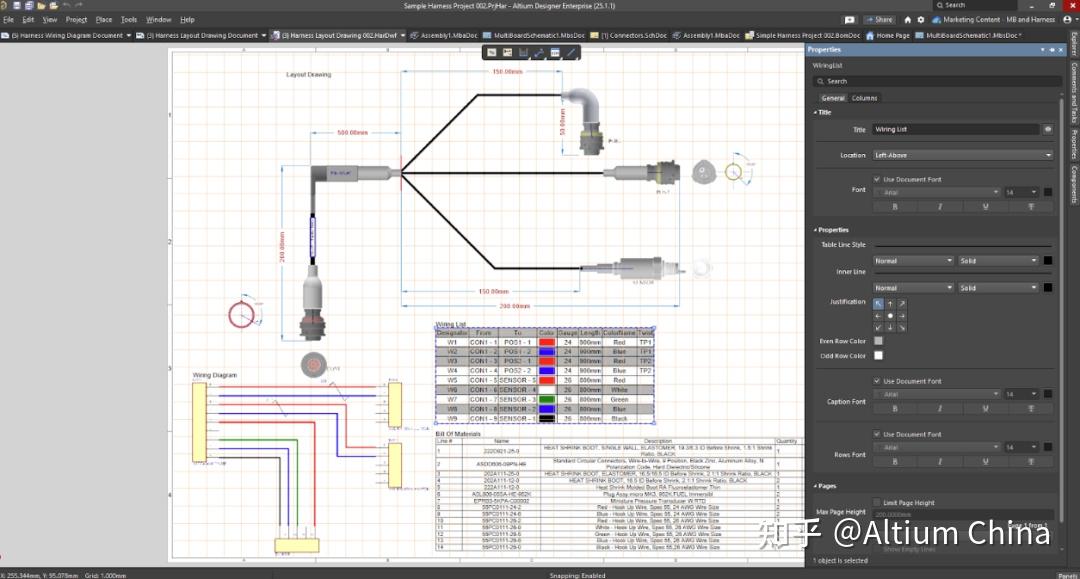
Task: Select the line tool in floating toolbar
Action: pos(571,52)
